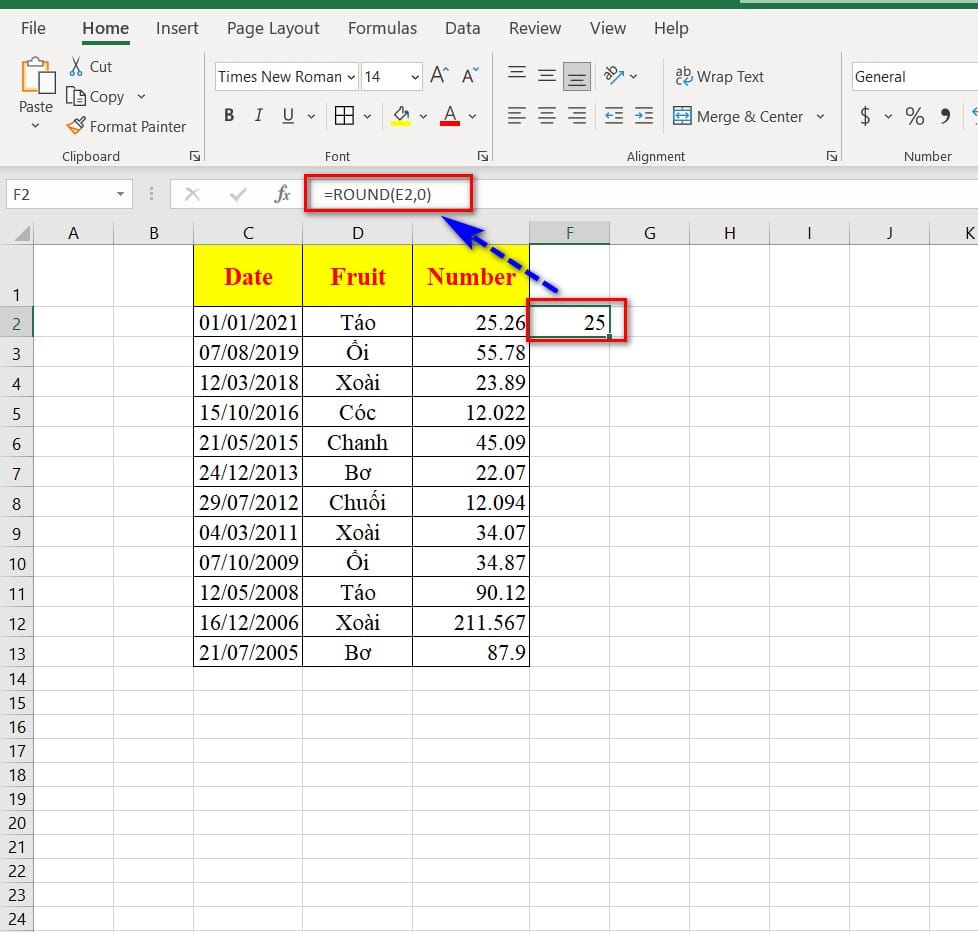
Task: Open the Font group dialog launcher
Action: (x=483, y=156)
